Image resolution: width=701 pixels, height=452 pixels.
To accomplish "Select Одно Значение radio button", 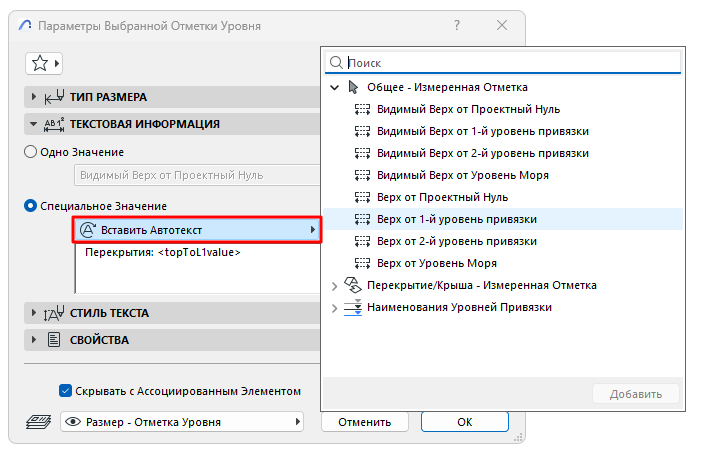I will pyautogui.click(x=30, y=152).
